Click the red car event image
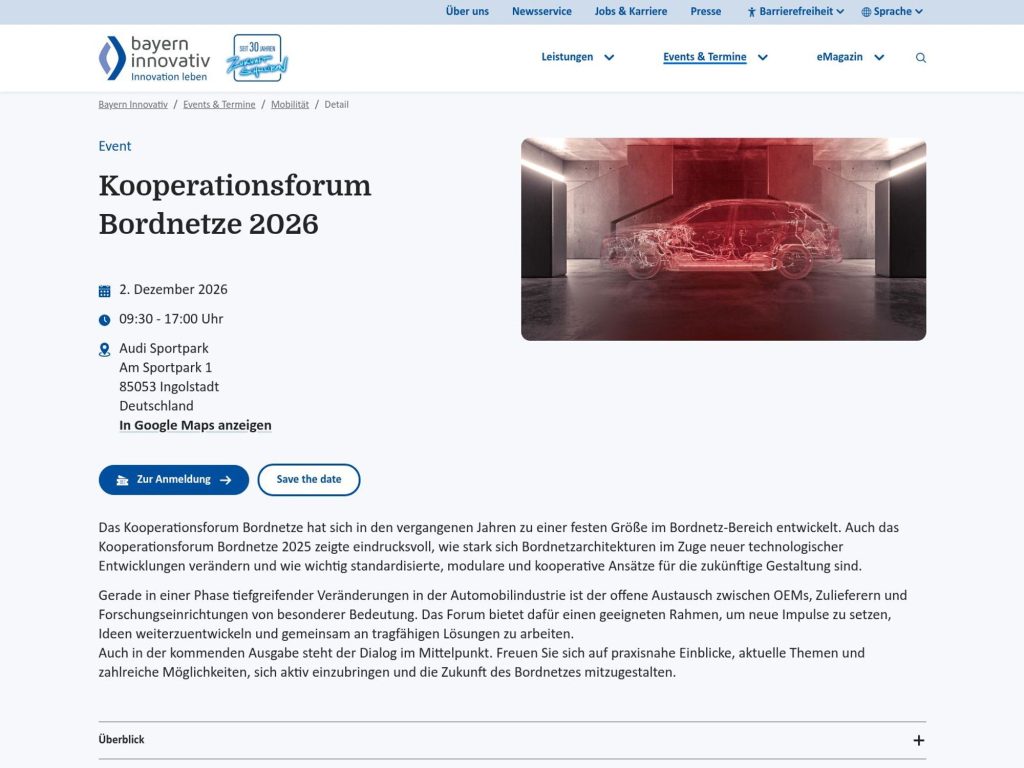This screenshot has height=768, width=1024. pos(723,237)
